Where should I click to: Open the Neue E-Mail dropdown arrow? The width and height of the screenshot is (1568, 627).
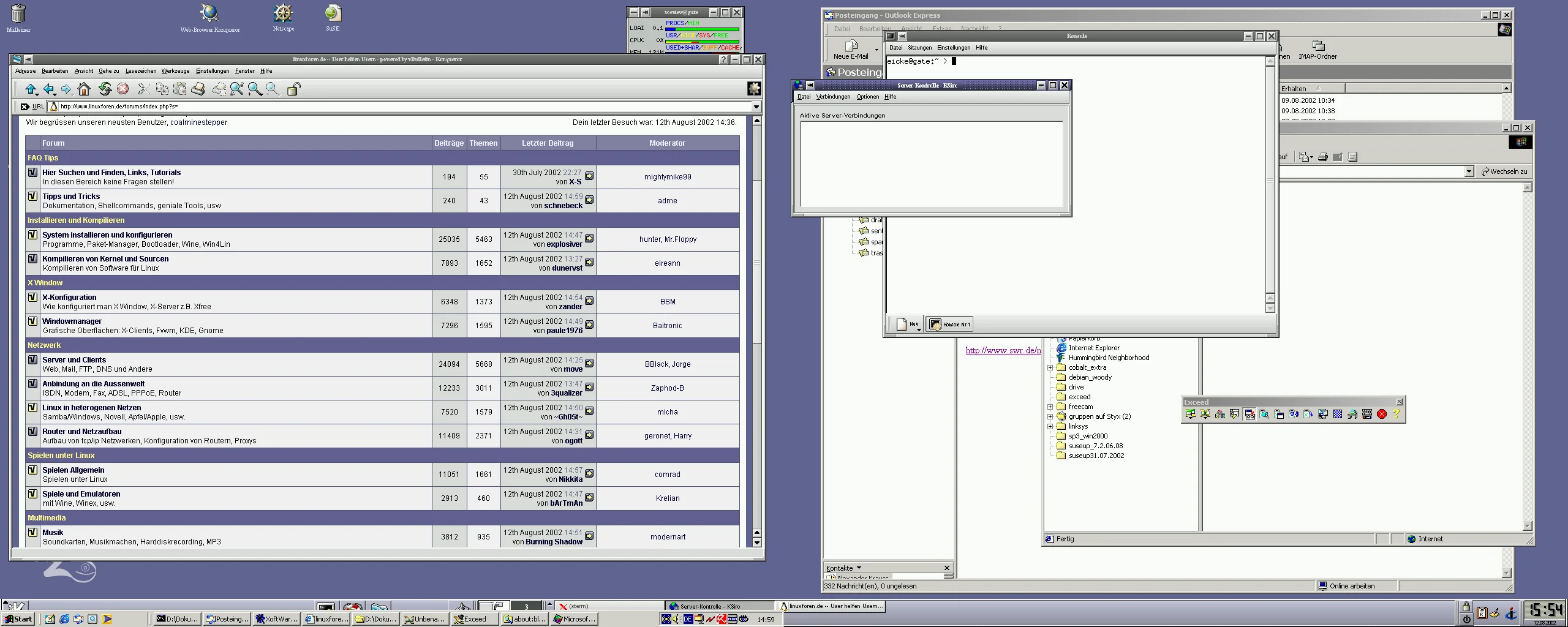[876, 50]
